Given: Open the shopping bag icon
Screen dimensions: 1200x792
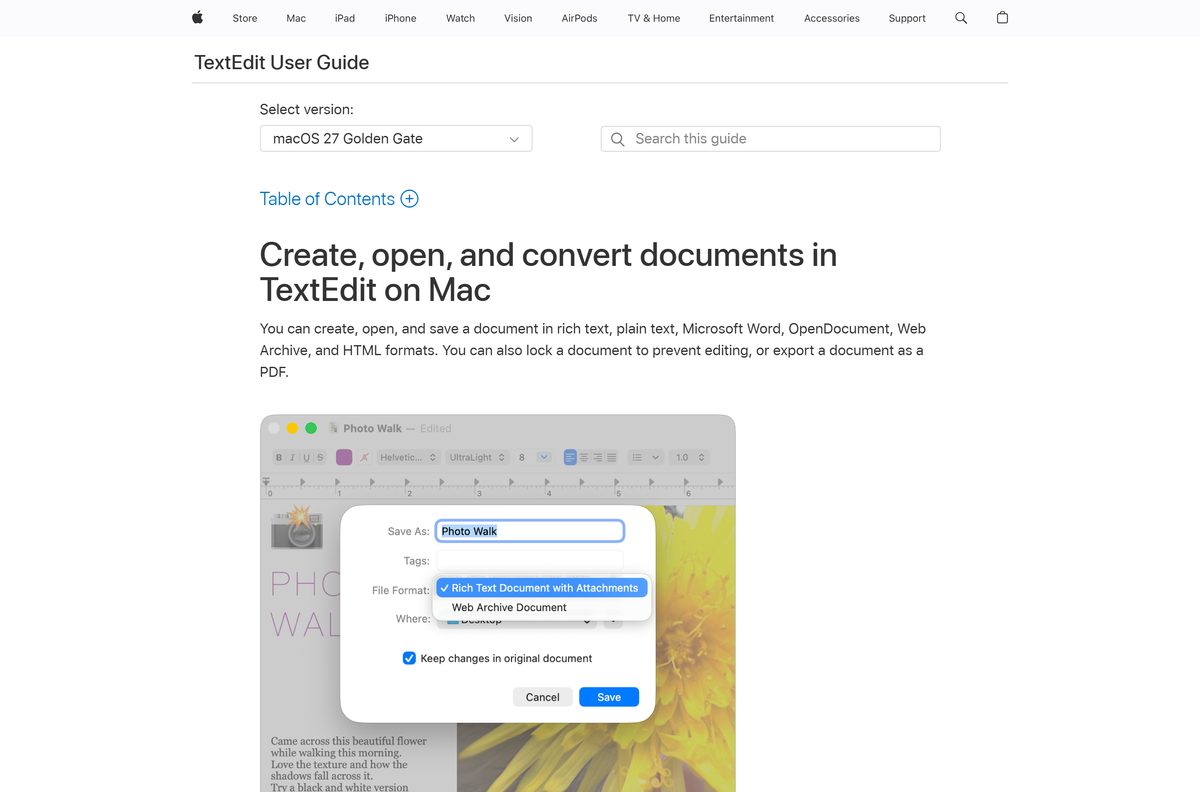Looking at the screenshot, I should 1002,18.
